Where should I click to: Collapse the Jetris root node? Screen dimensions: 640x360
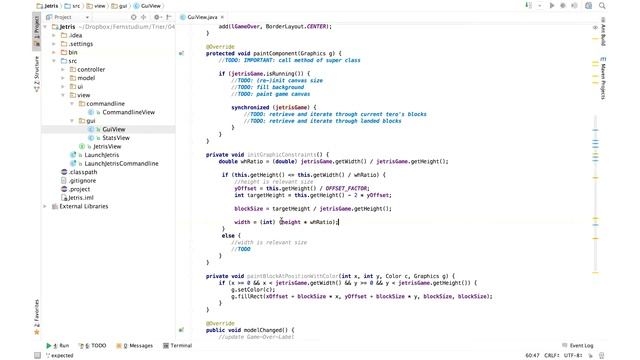point(45,27)
